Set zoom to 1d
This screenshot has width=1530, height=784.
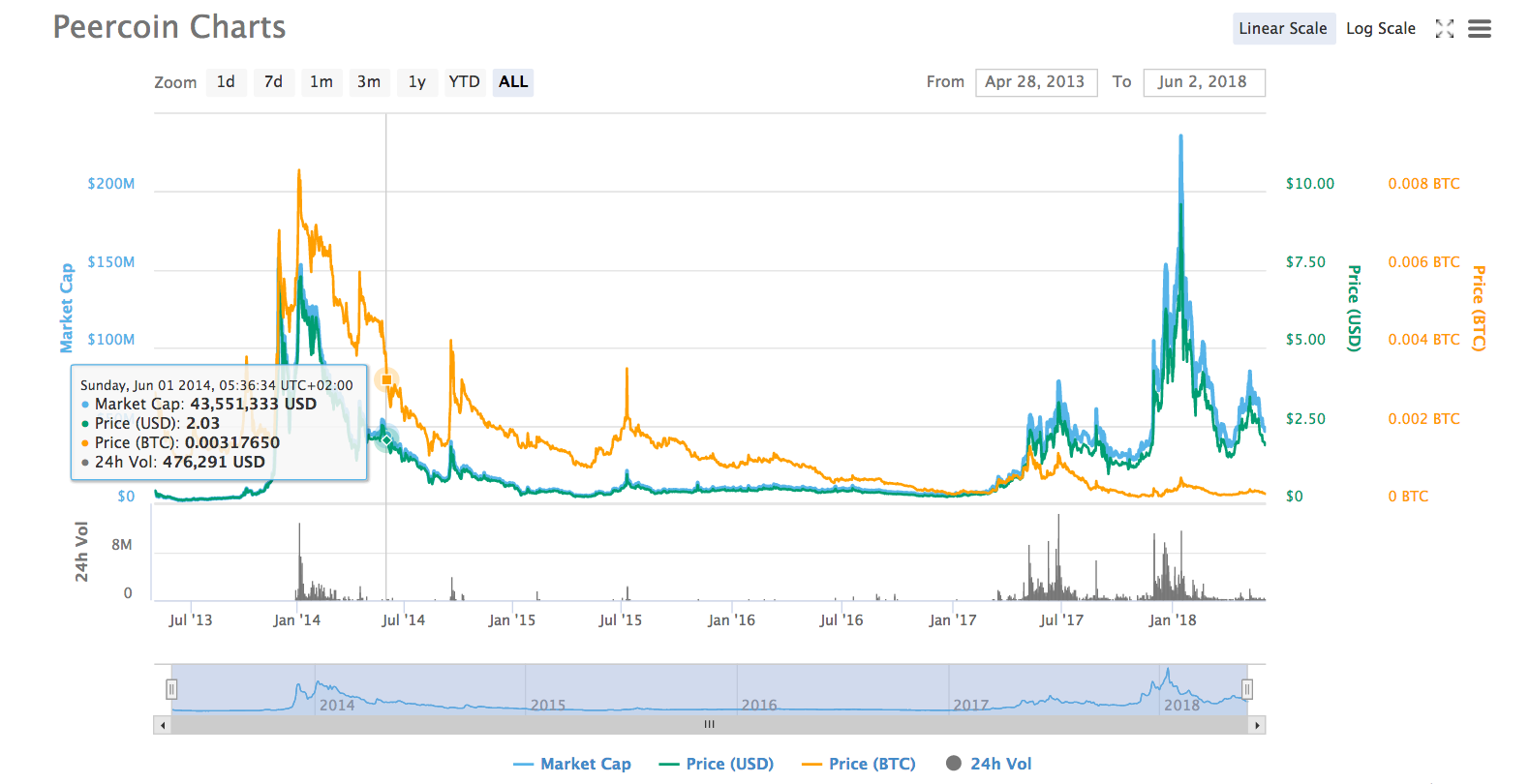(x=226, y=82)
